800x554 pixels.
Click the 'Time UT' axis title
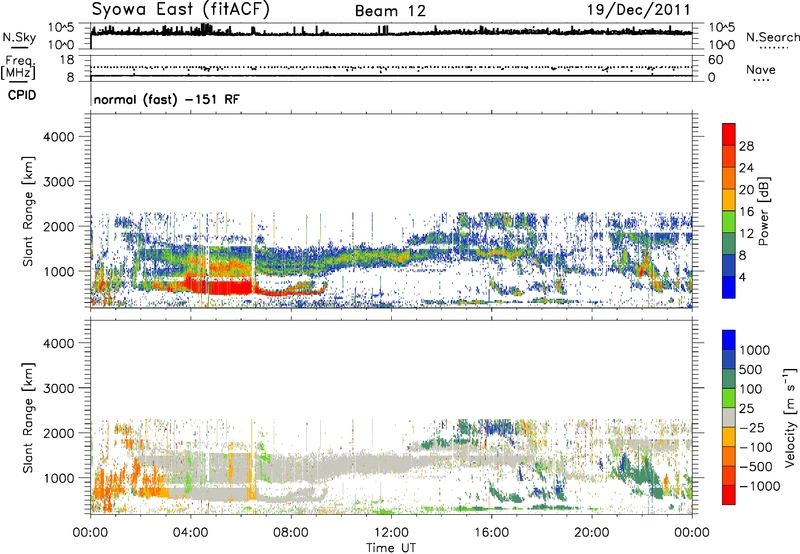pyautogui.click(x=391, y=548)
